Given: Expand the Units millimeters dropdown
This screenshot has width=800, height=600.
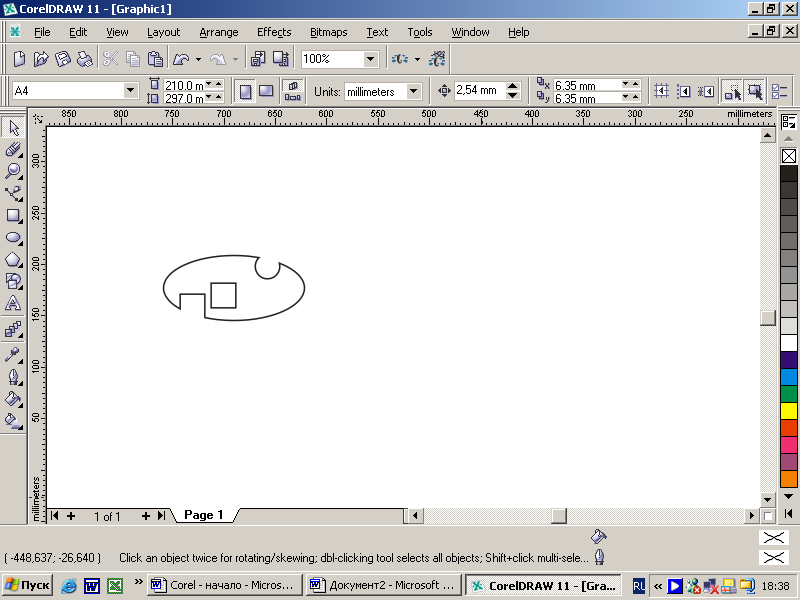Looking at the screenshot, I should [x=414, y=92].
